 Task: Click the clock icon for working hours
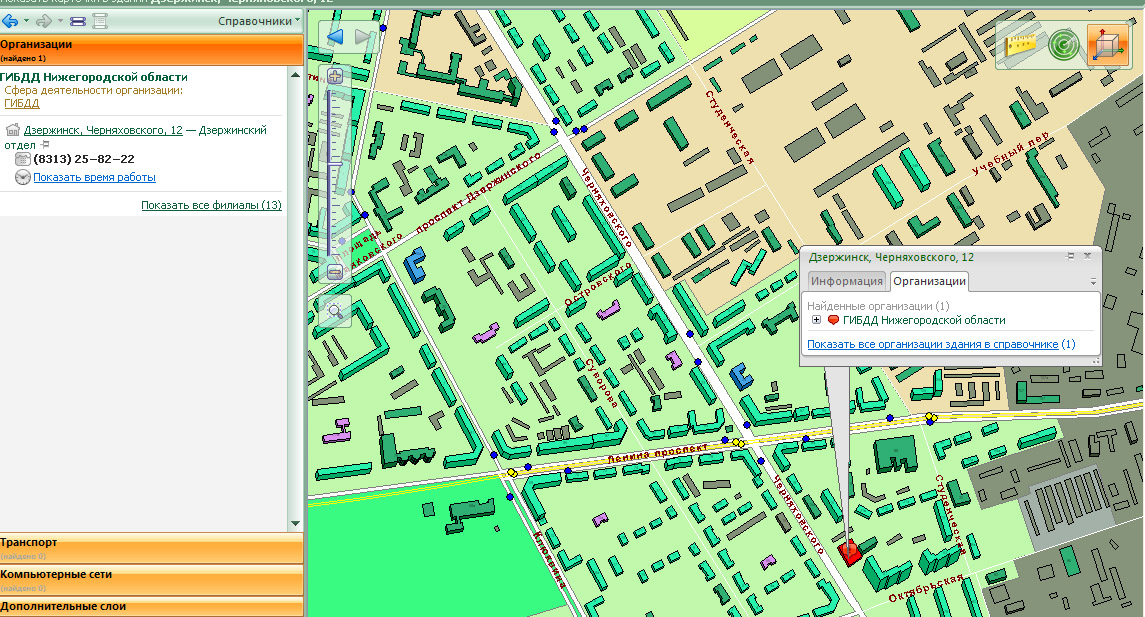23,177
